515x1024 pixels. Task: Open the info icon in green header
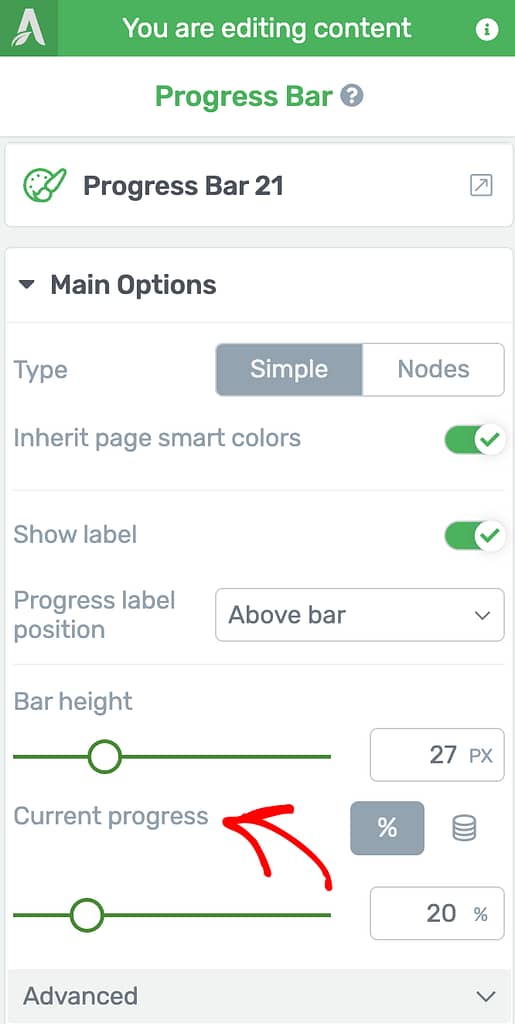(486, 29)
